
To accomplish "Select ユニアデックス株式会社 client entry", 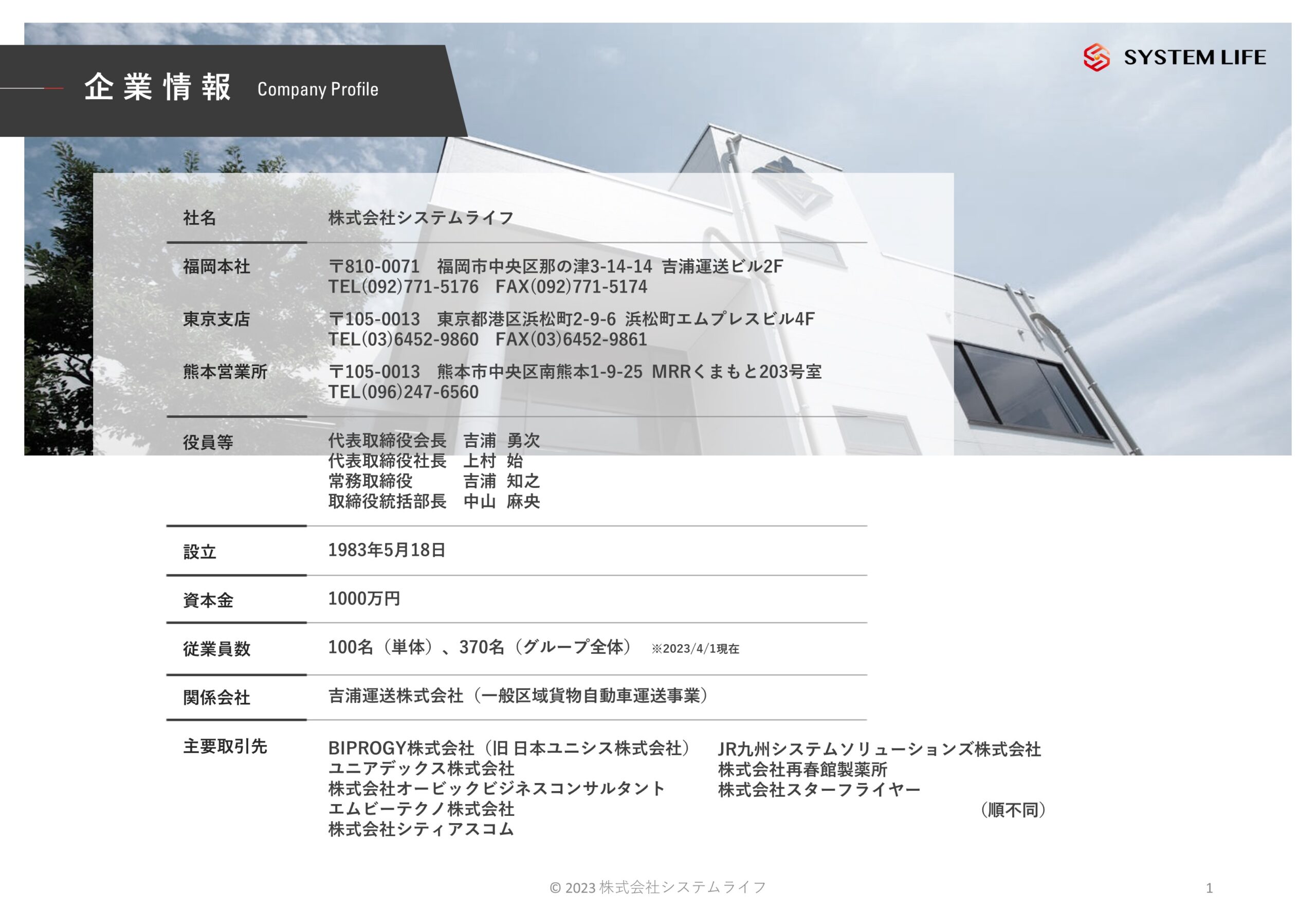I will click(x=421, y=768).
